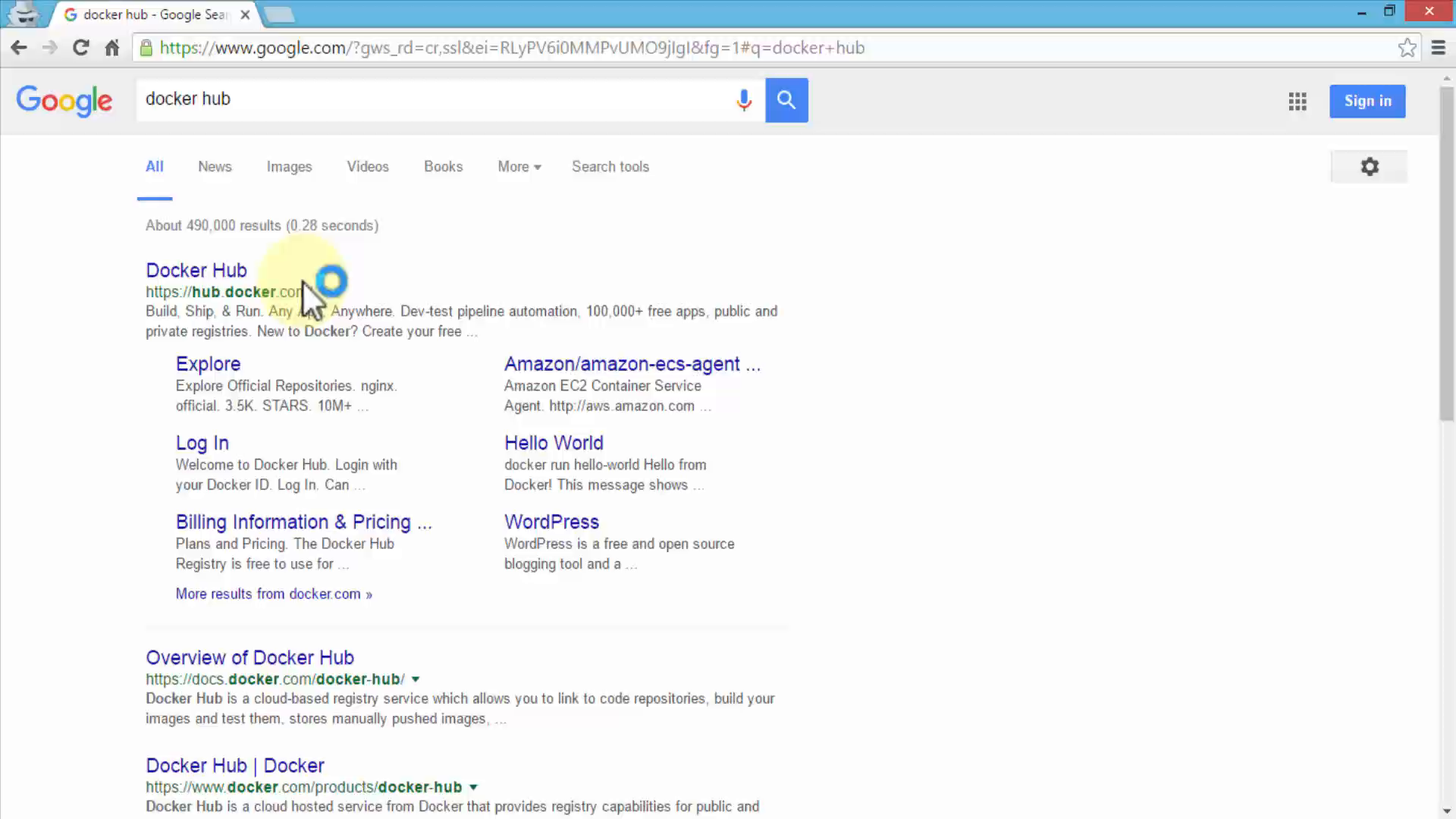
Task: Open Billing Information & Pricing sitelink
Action: (x=304, y=522)
